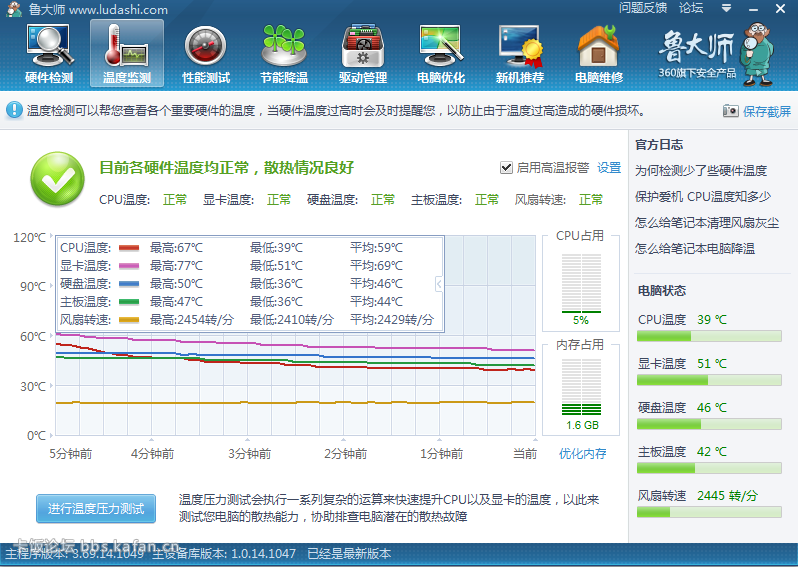Click the red CPU温度 legend swatch
The height and width of the screenshot is (567, 798).
pyautogui.click(x=129, y=248)
